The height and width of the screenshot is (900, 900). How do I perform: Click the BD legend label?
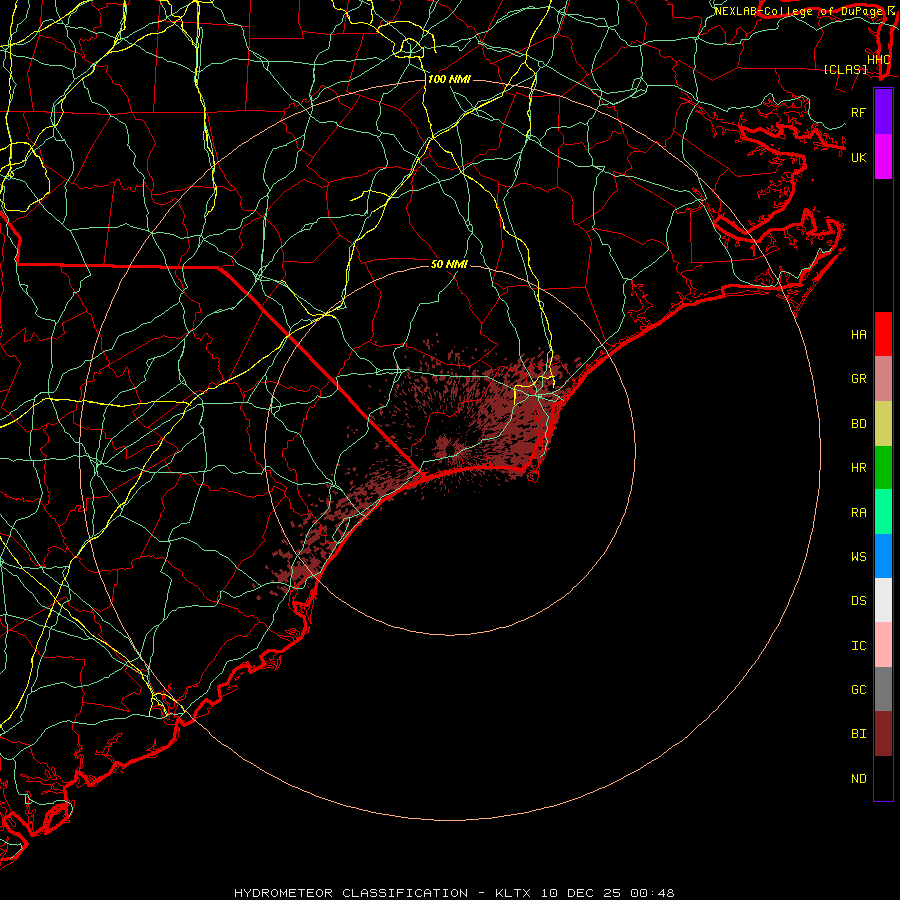[859, 424]
